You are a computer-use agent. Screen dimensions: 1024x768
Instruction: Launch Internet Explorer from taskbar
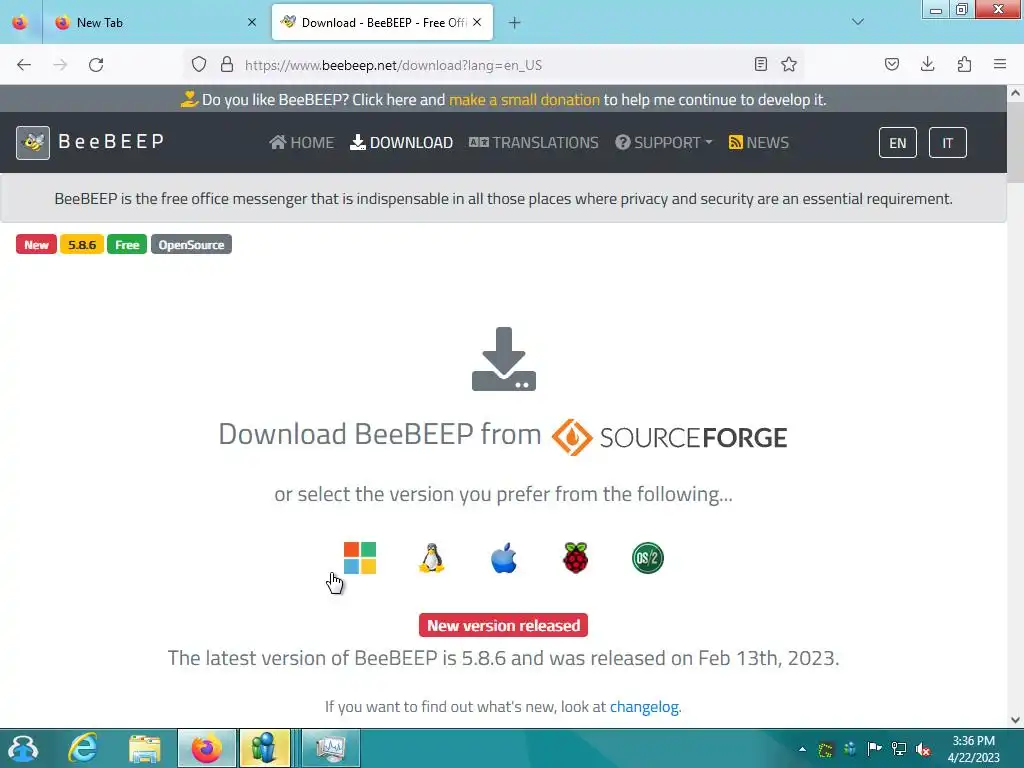point(83,748)
